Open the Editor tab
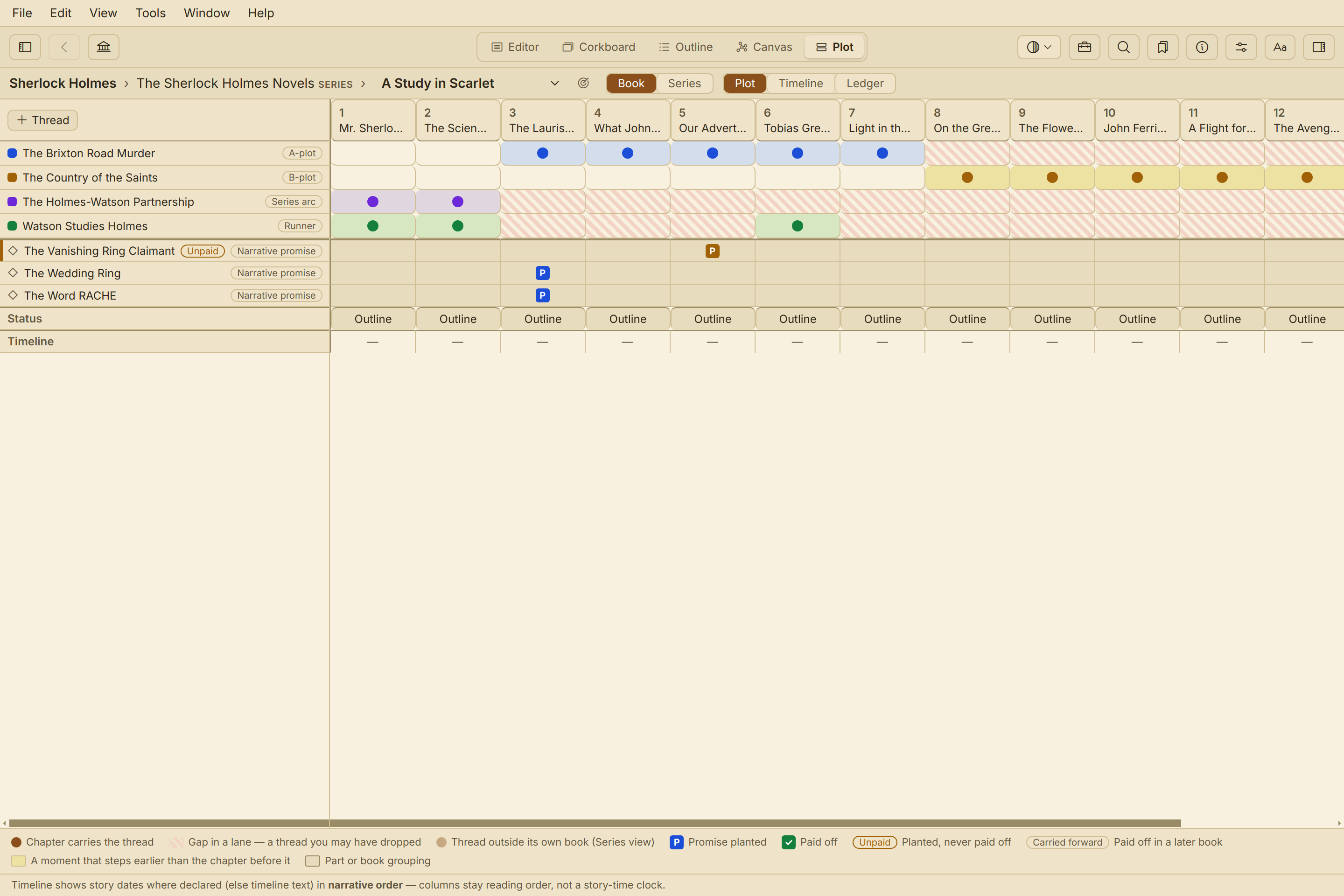Viewport: 1344px width, 896px height. 515,47
